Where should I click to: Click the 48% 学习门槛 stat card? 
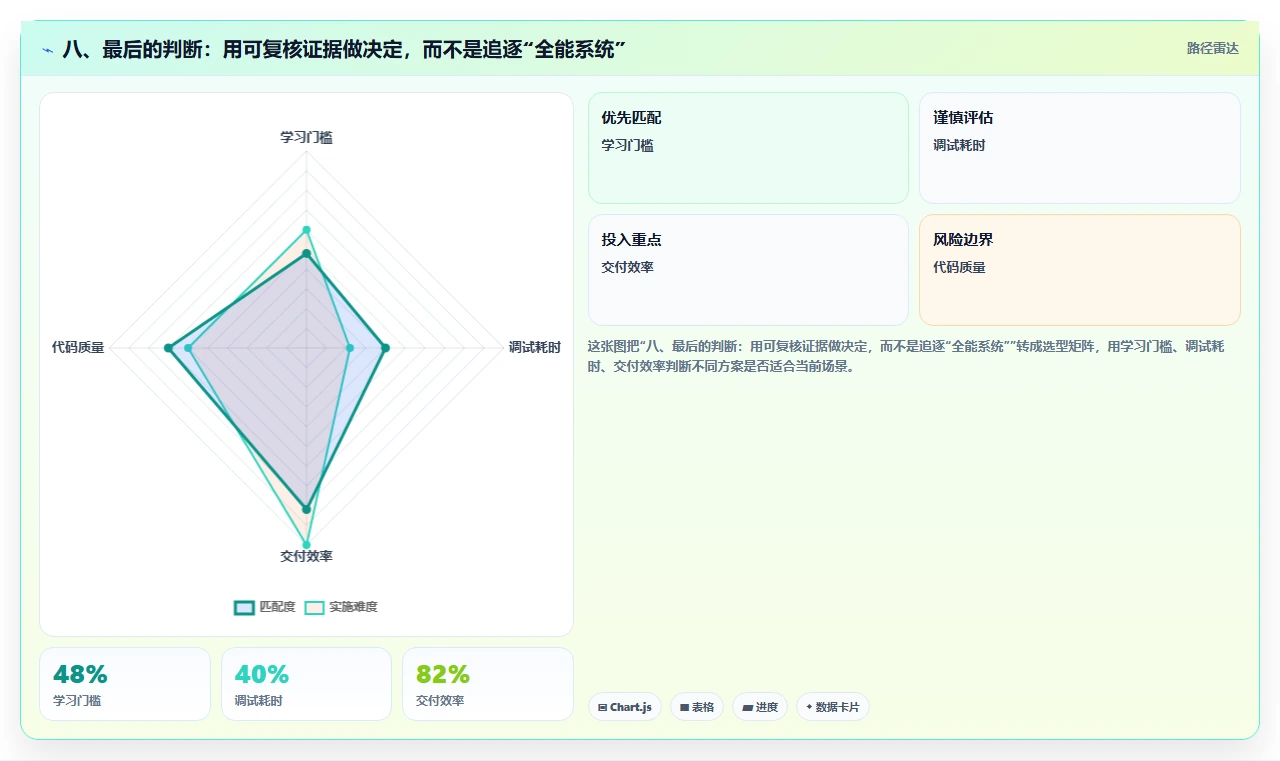click(x=125, y=684)
